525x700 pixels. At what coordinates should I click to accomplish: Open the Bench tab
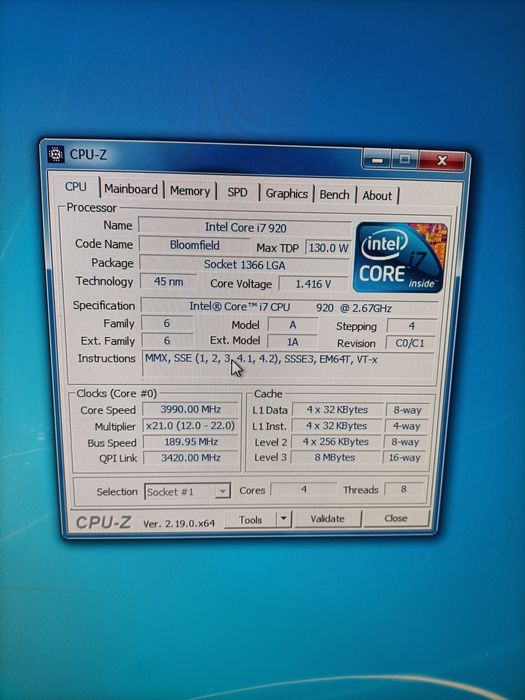(334, 195)
